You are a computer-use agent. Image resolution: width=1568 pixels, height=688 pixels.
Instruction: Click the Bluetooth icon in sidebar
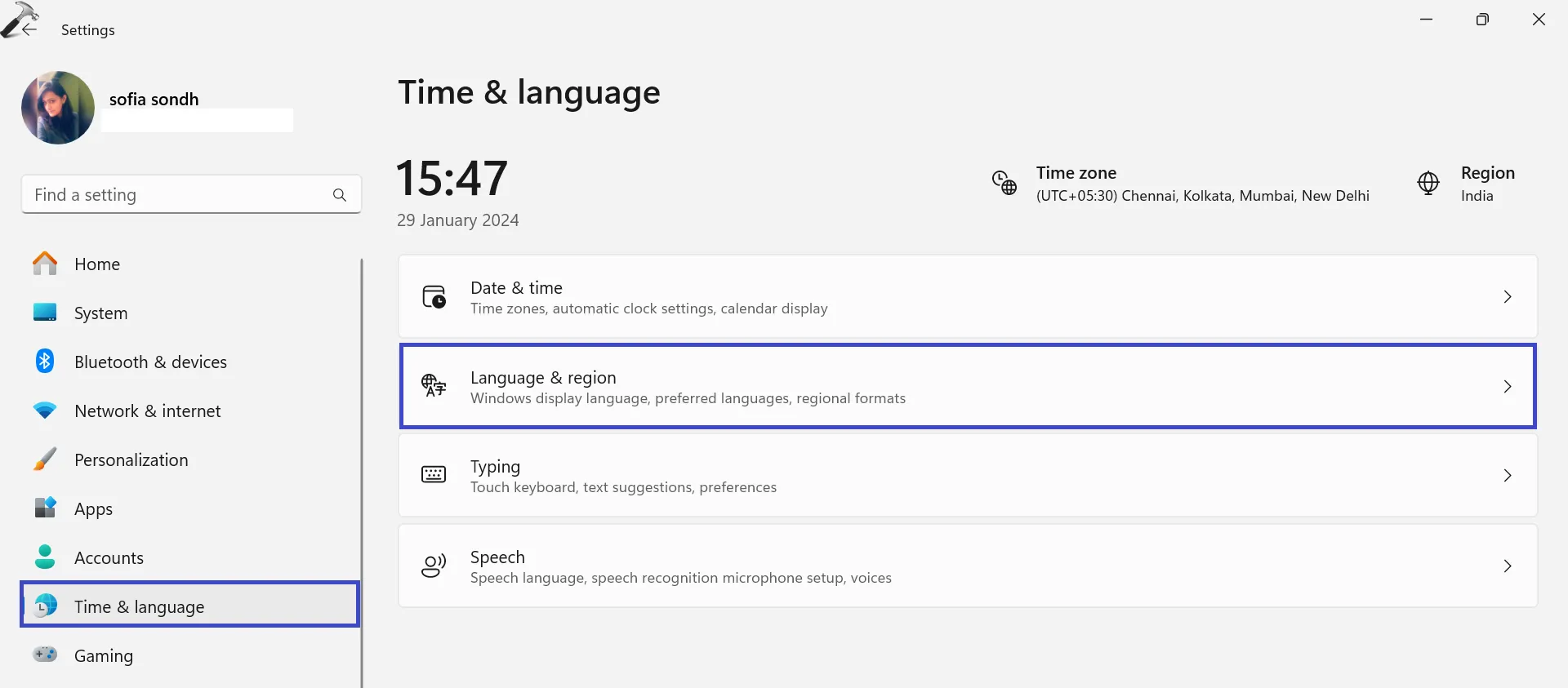tap(45, 361)
